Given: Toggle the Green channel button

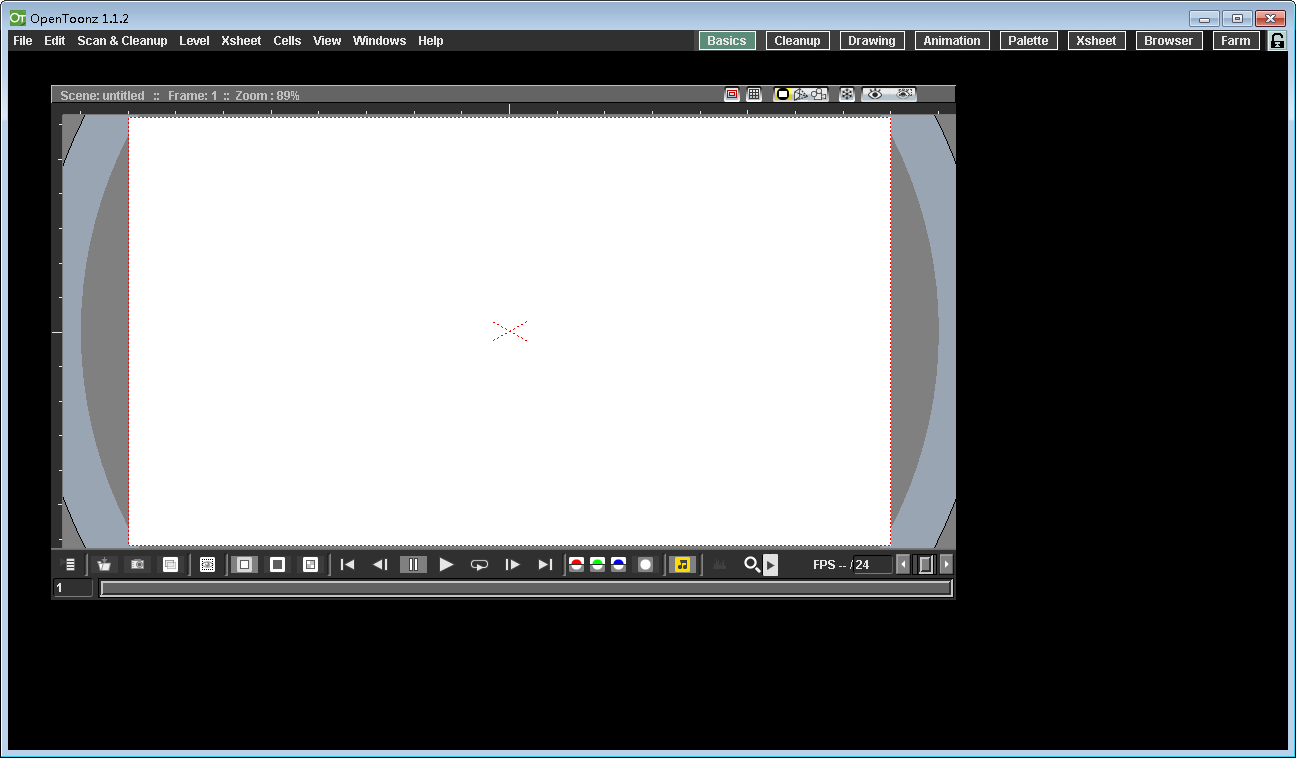Looking at the screenshot, I should (597, 565).
